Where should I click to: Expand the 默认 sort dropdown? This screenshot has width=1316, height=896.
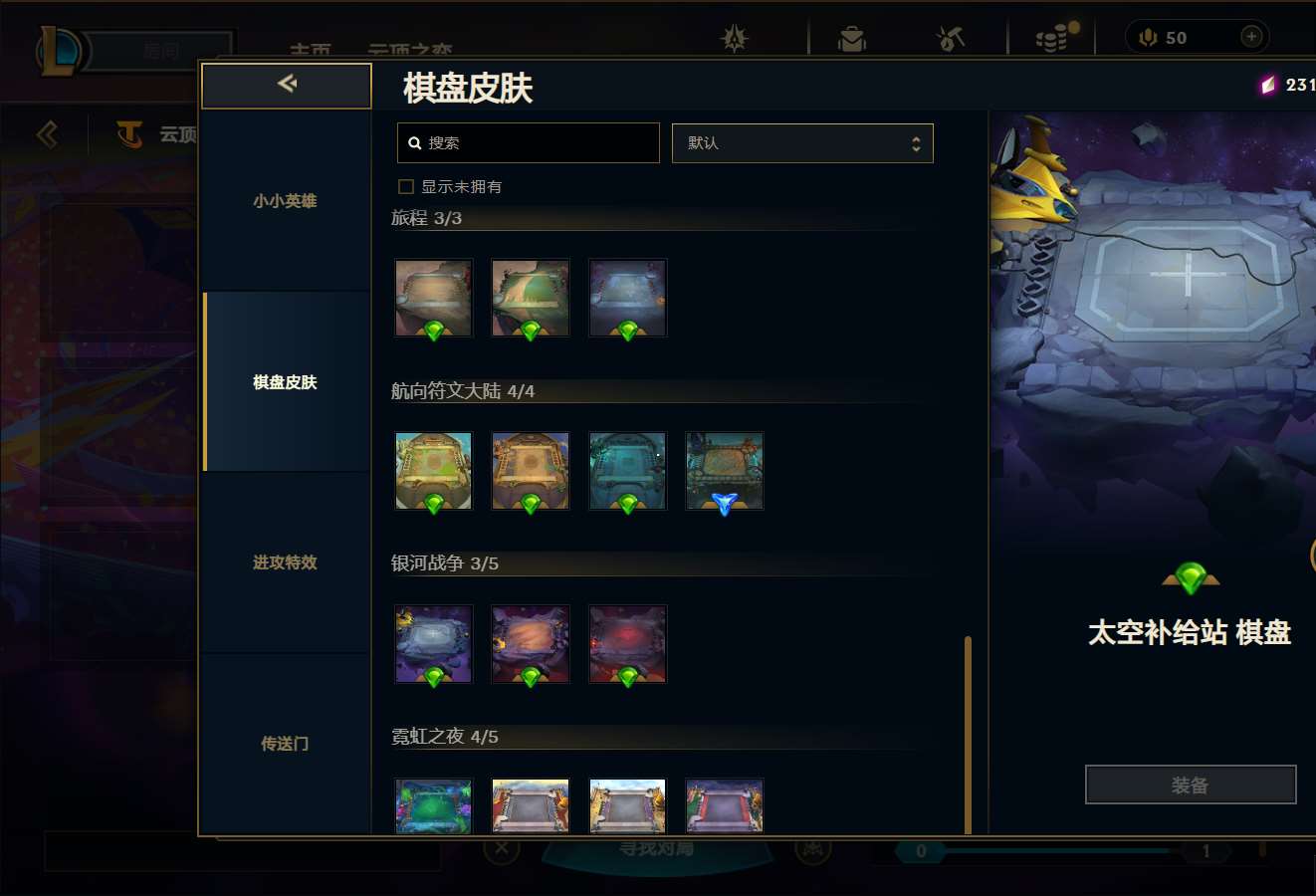point(802,143)
